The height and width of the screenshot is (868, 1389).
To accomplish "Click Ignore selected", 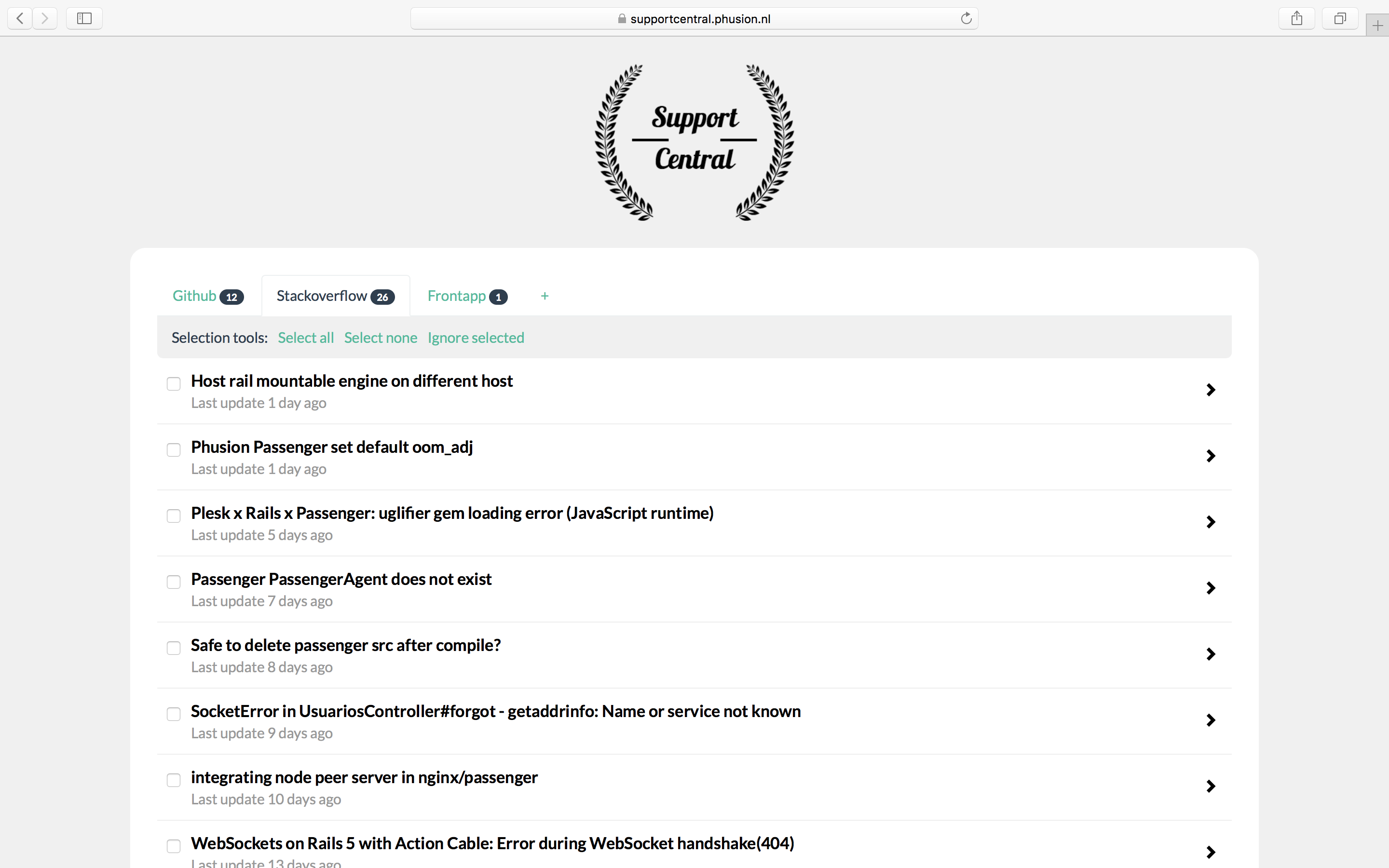I will [x=476, y=338].
